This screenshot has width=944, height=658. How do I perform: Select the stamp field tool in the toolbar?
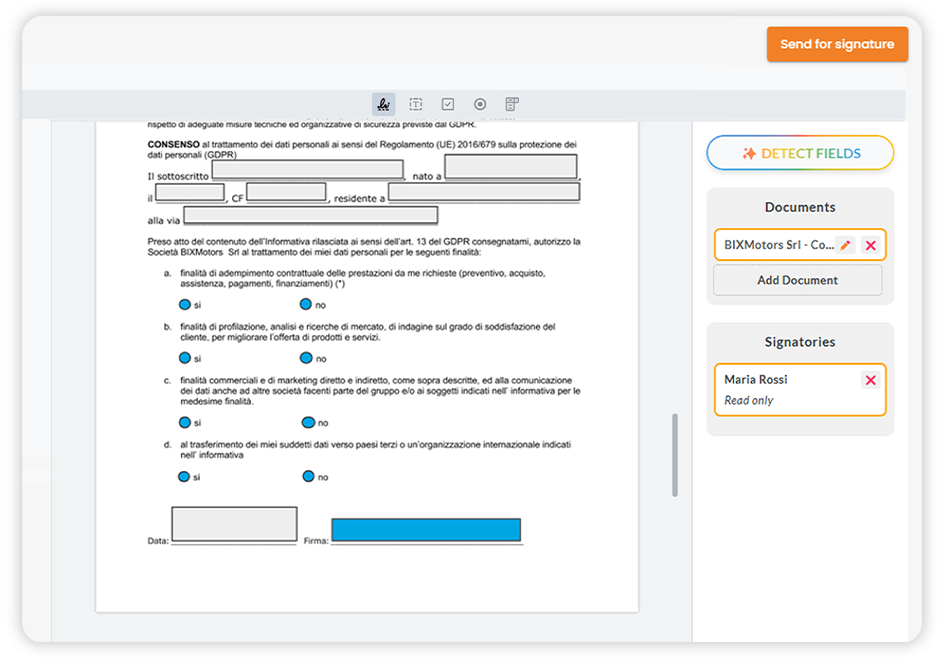(511, 103)
